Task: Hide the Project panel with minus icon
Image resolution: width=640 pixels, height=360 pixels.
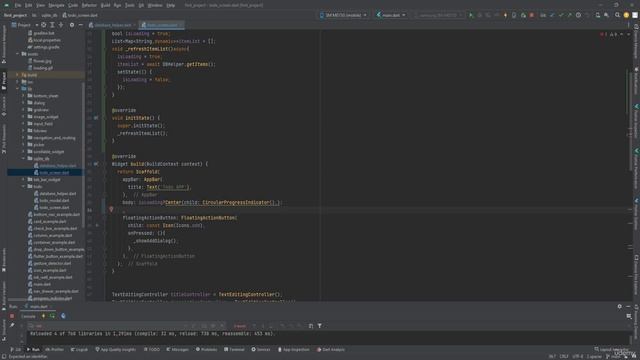Action: (80, 25)
